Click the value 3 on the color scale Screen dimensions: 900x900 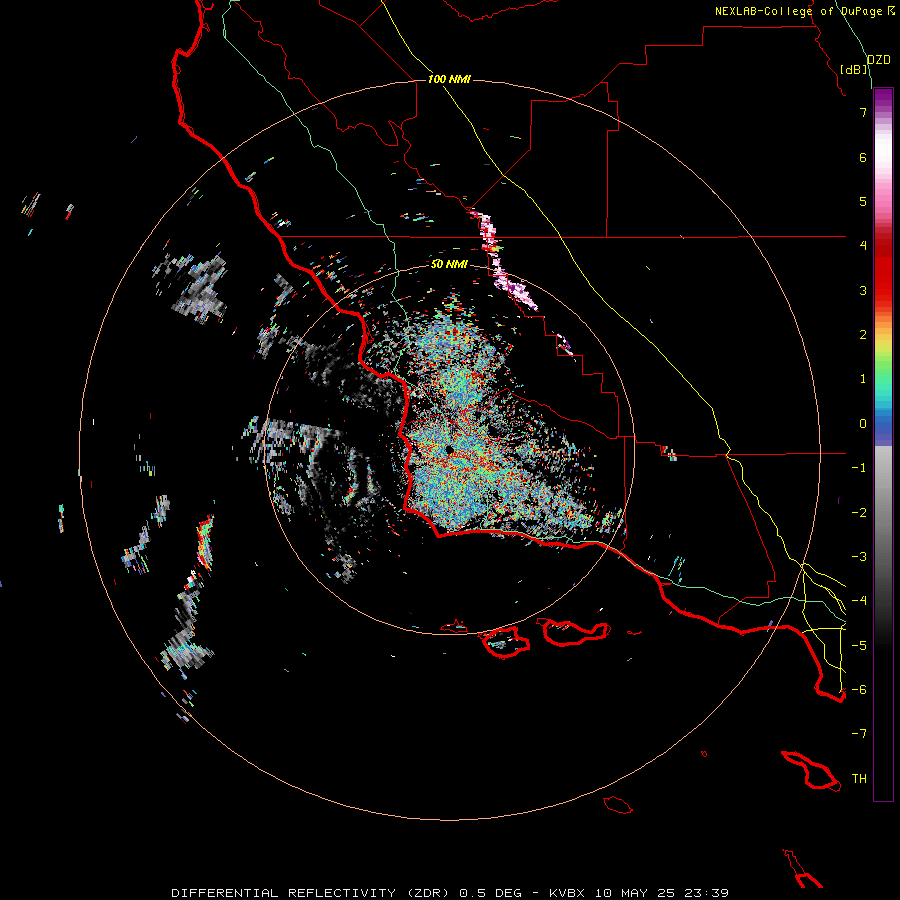(863, 290)
